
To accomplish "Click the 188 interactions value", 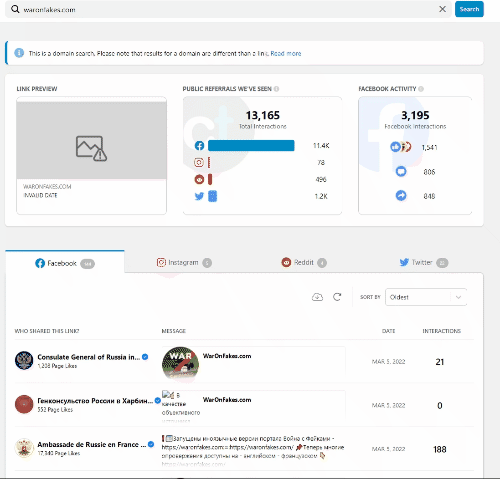I will pos(440,449).
